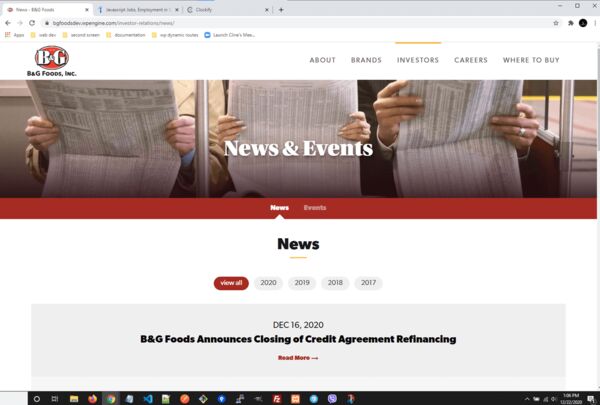The image size is (600, 405).
Task: Open the BRANDS menu
Action: 366,60
